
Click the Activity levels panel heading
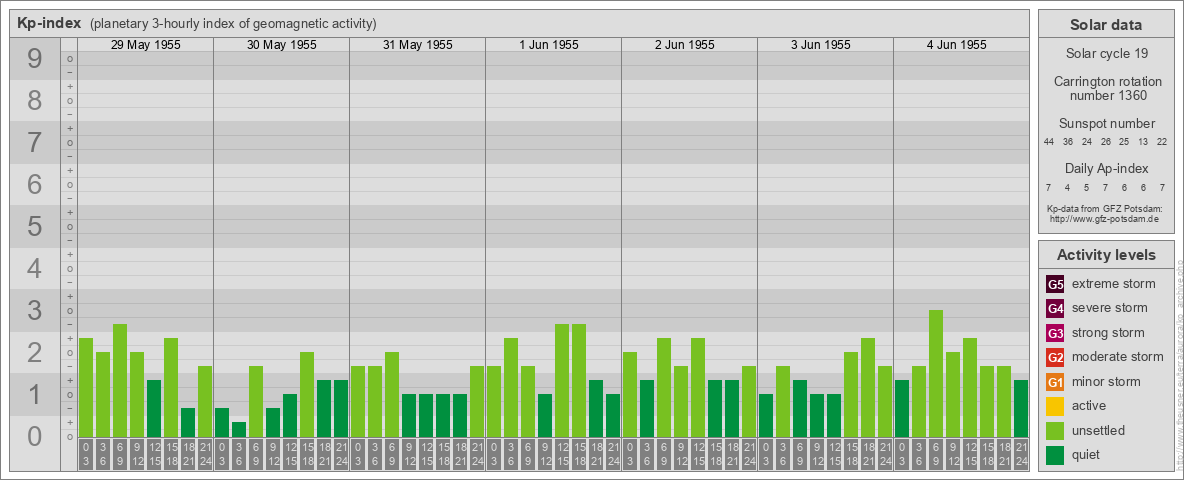tap(1106, 255)
